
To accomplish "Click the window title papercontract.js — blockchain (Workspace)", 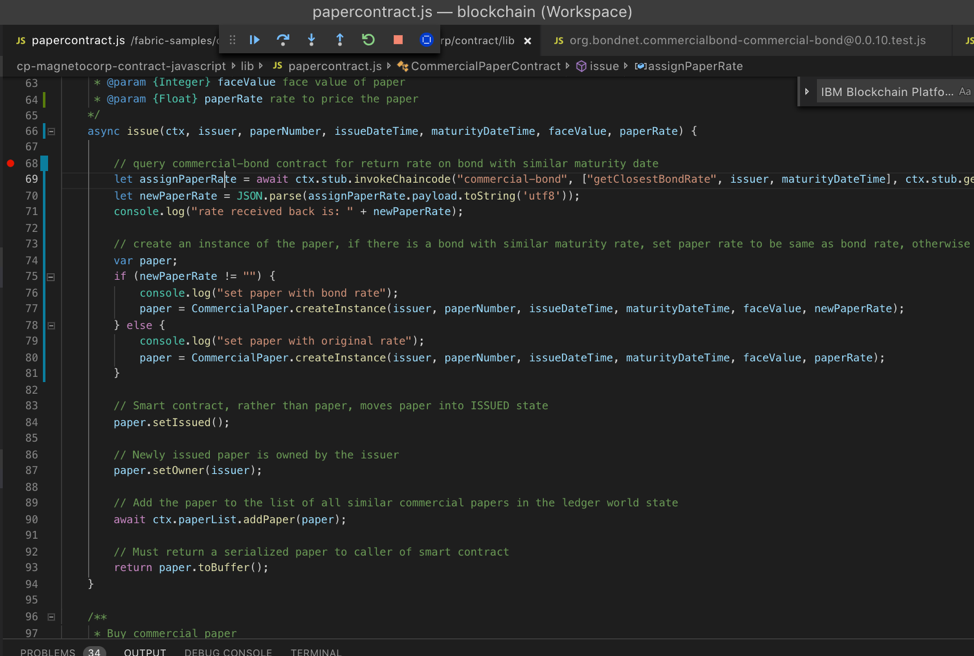I will click(472, 12).
